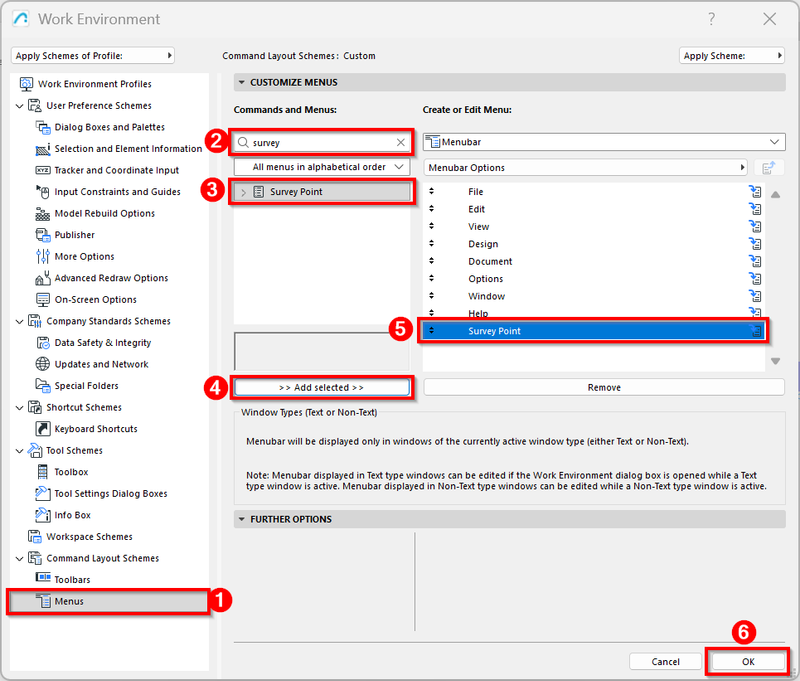This screenshot has width=800, height=681.
Task: Expand the Survey Point command entry
Action: (243, 192)
